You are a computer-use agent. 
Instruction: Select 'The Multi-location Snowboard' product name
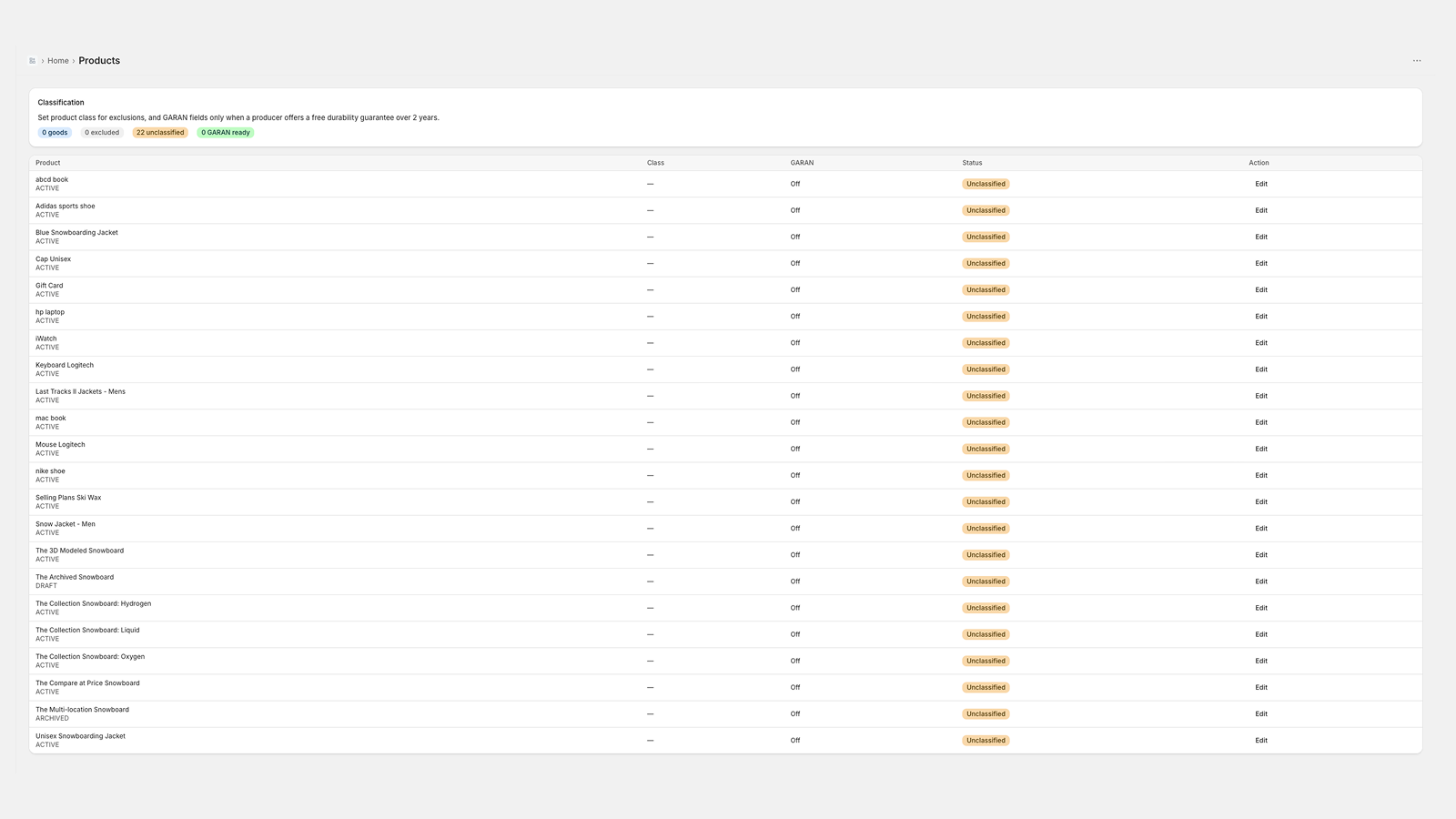click(82, 710)
